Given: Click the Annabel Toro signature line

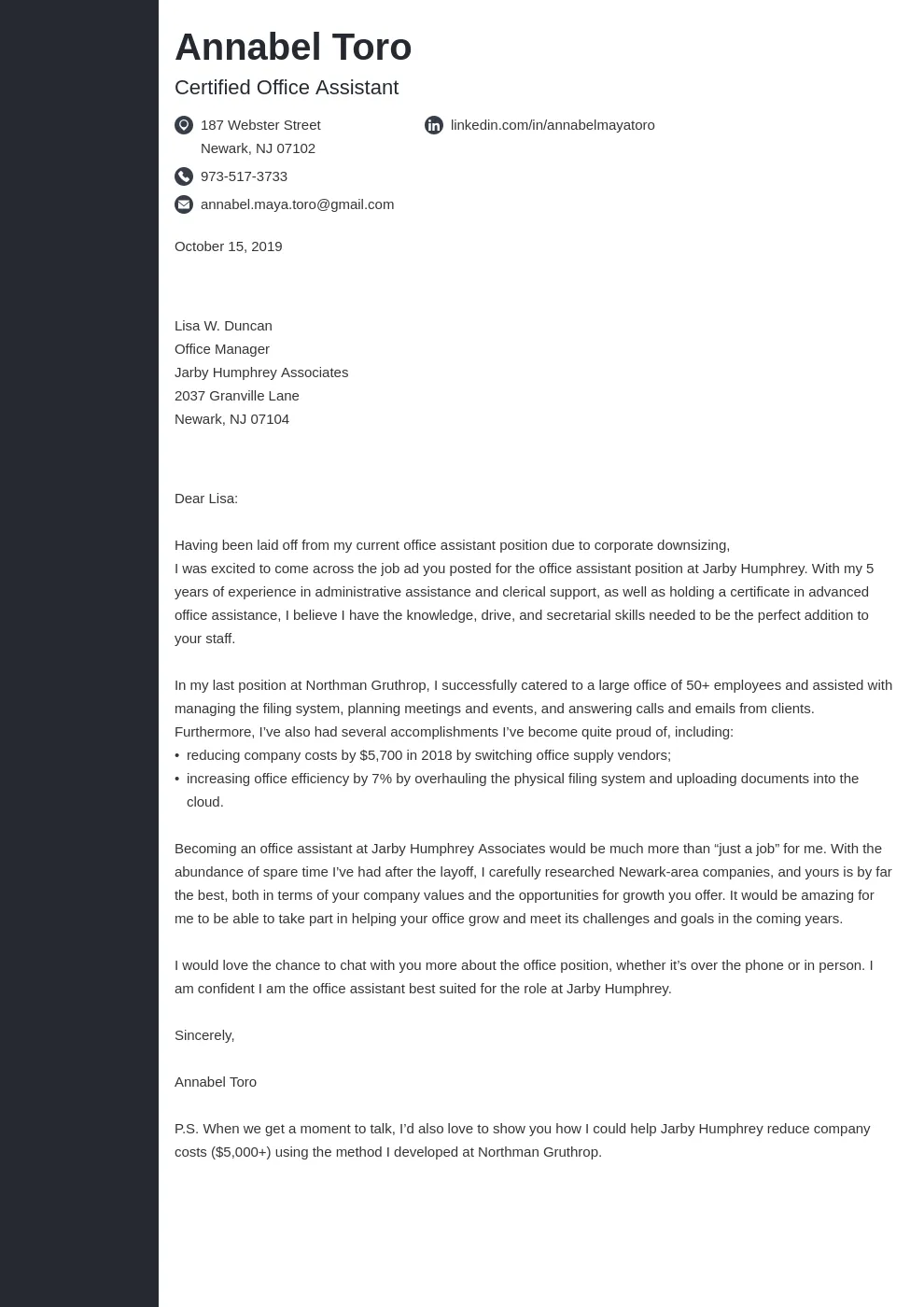Looking at the screenshot, I should coord(216,1082).
